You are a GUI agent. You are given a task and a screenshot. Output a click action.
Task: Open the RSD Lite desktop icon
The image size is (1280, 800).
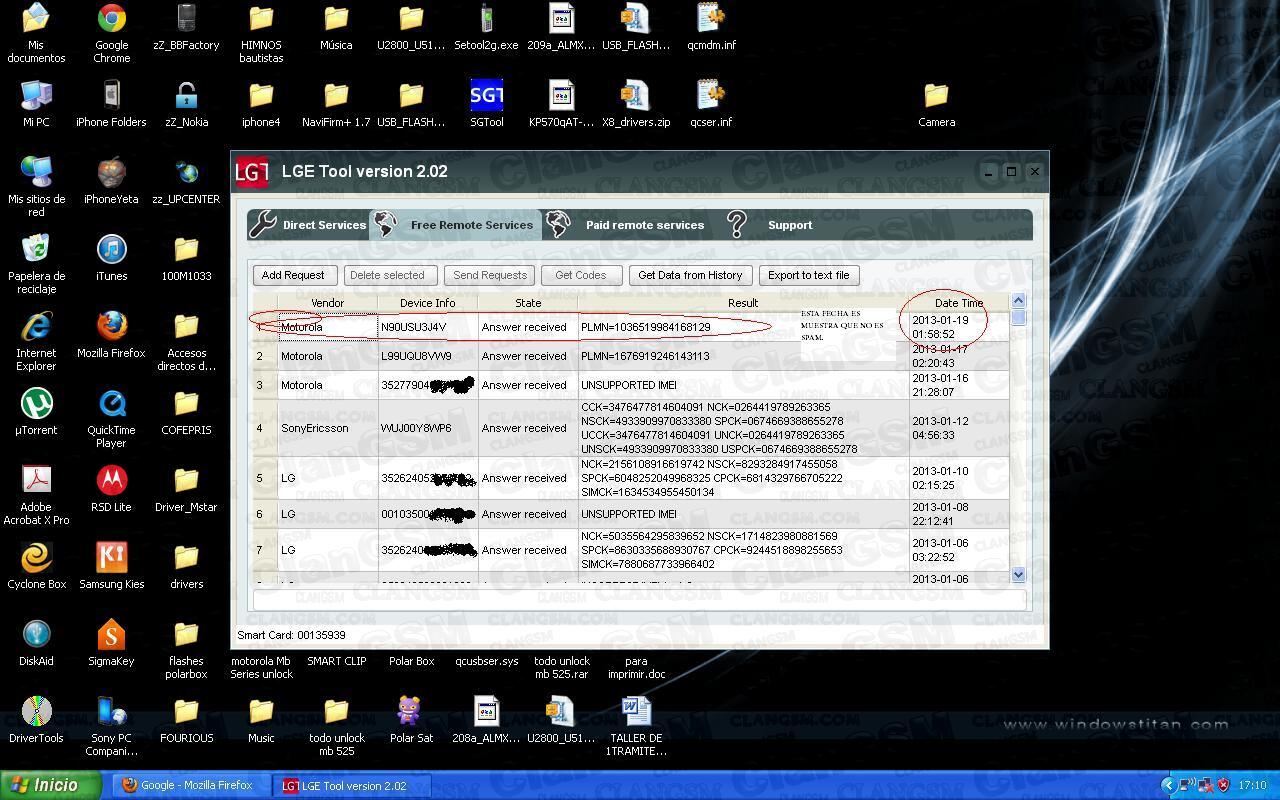point(111,489)
